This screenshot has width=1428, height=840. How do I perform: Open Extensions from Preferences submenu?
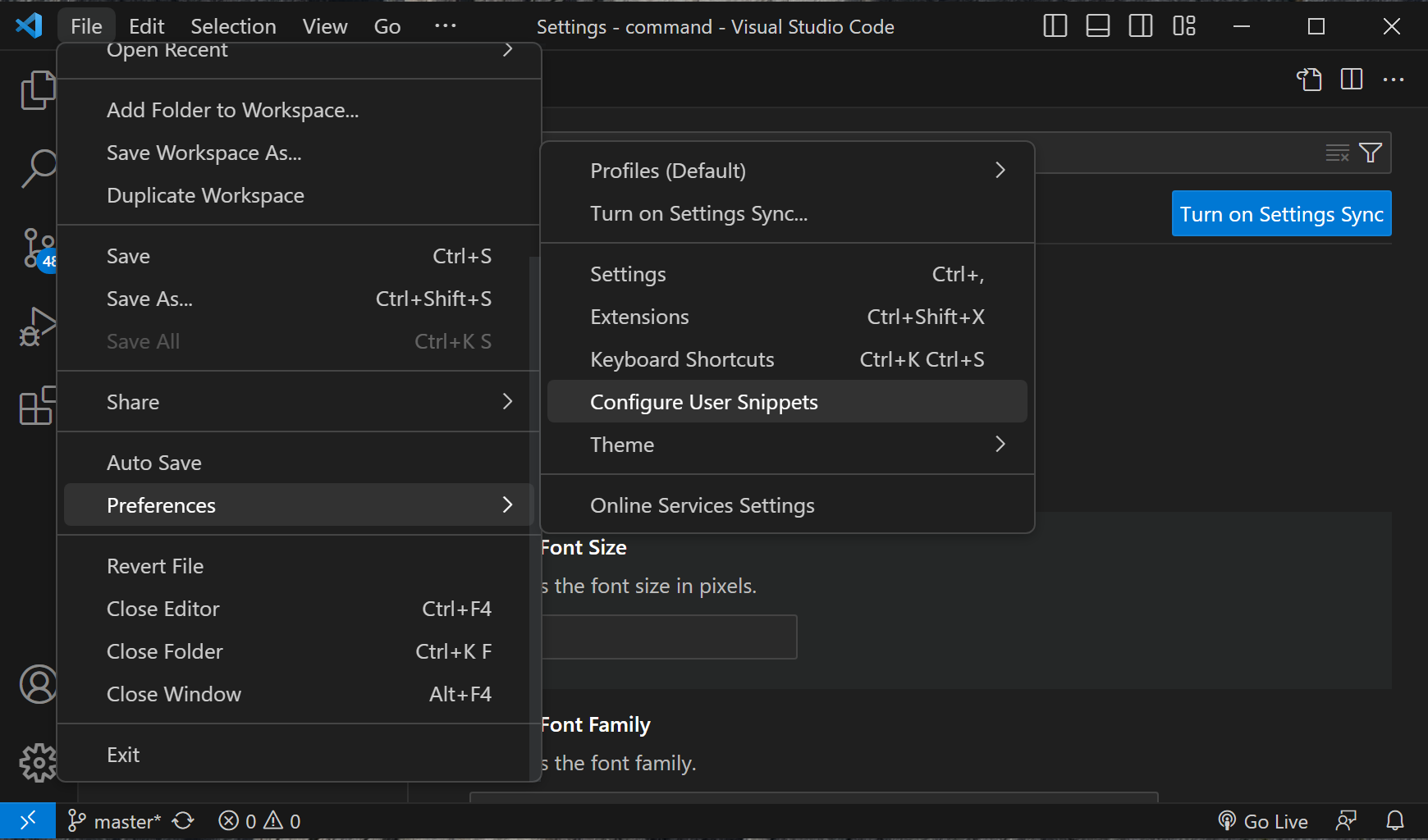[x=787, y=317]
